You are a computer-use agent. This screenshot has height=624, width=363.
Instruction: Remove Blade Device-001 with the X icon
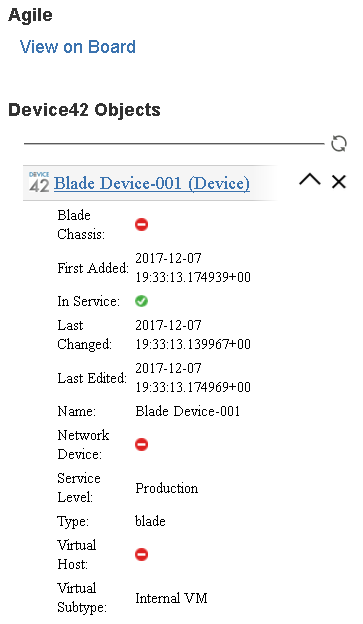click(x=339, y=181)
